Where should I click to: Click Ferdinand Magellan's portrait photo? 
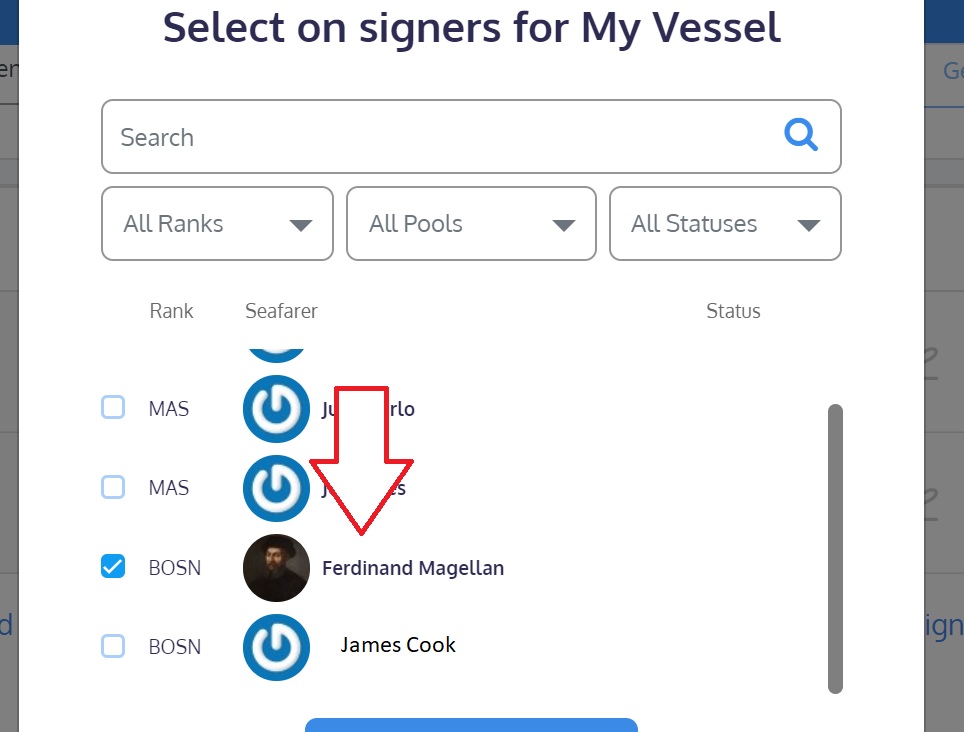click(277, 568)
